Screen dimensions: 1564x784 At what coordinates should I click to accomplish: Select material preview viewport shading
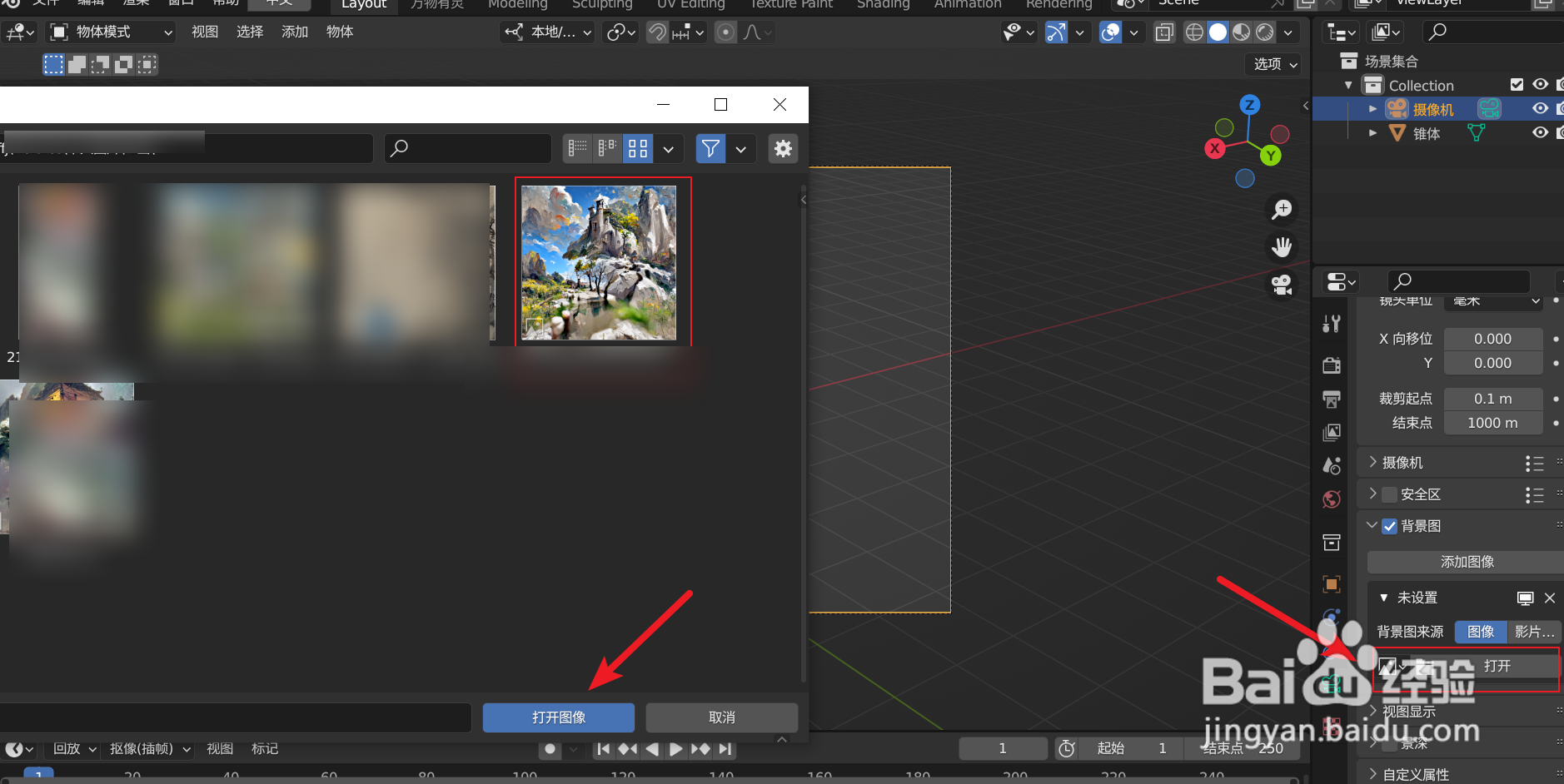1241,32
